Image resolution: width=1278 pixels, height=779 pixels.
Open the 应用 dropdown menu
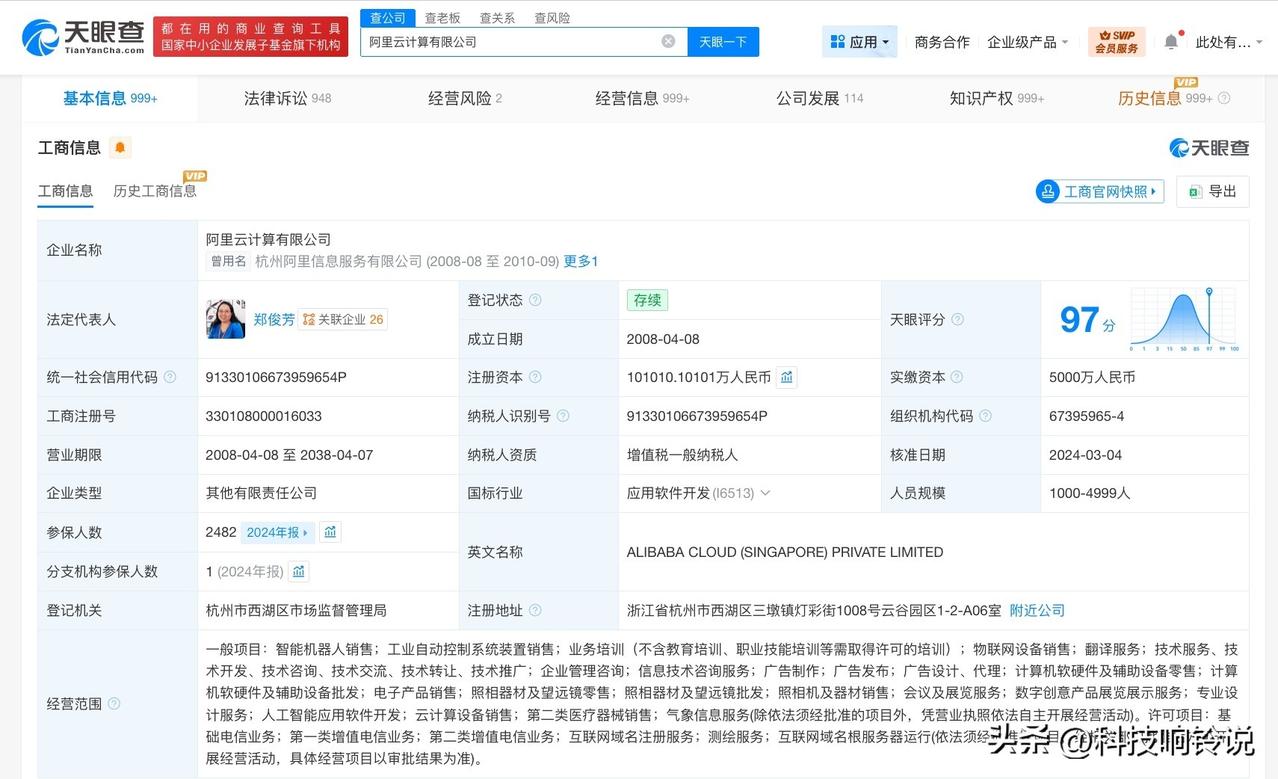point(860,42)
